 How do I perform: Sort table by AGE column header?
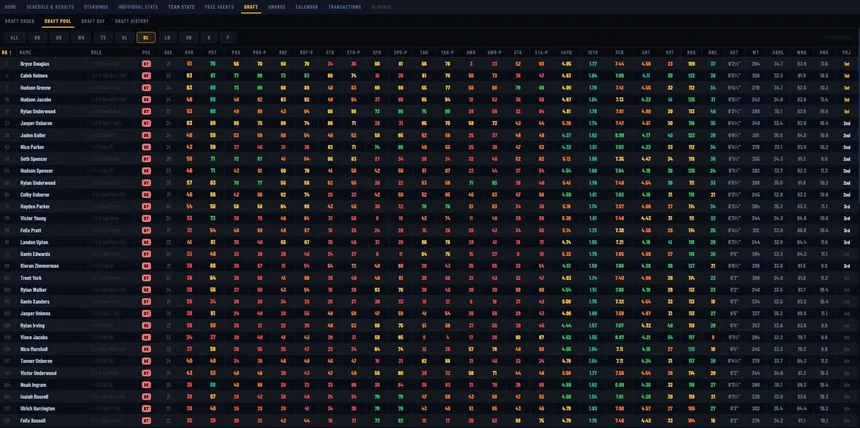pyautogui.click(x=168, y=53)
